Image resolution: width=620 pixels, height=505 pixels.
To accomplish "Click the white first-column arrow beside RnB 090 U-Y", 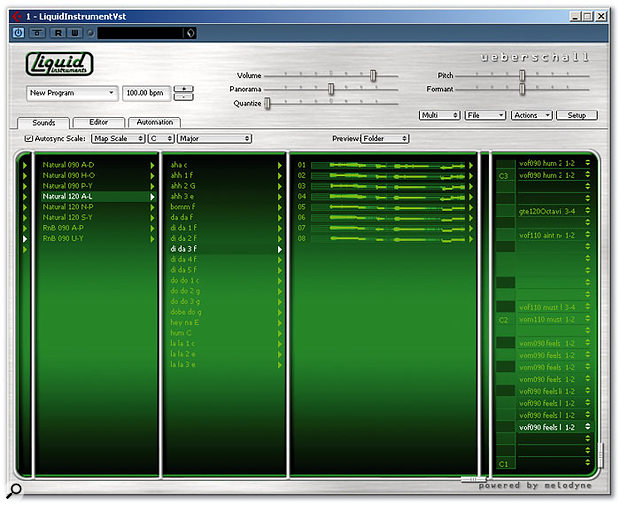I will click(x=25, y=239).
